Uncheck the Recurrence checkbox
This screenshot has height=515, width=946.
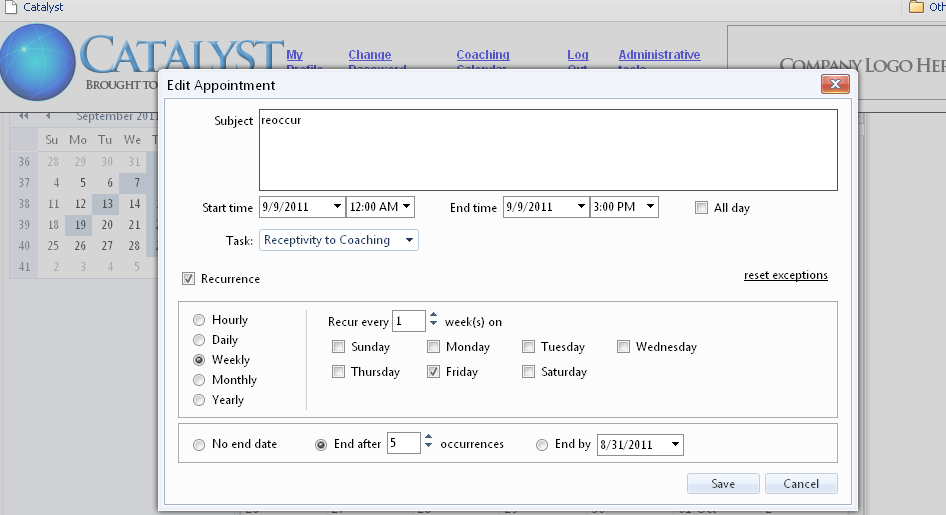[188, 279]
